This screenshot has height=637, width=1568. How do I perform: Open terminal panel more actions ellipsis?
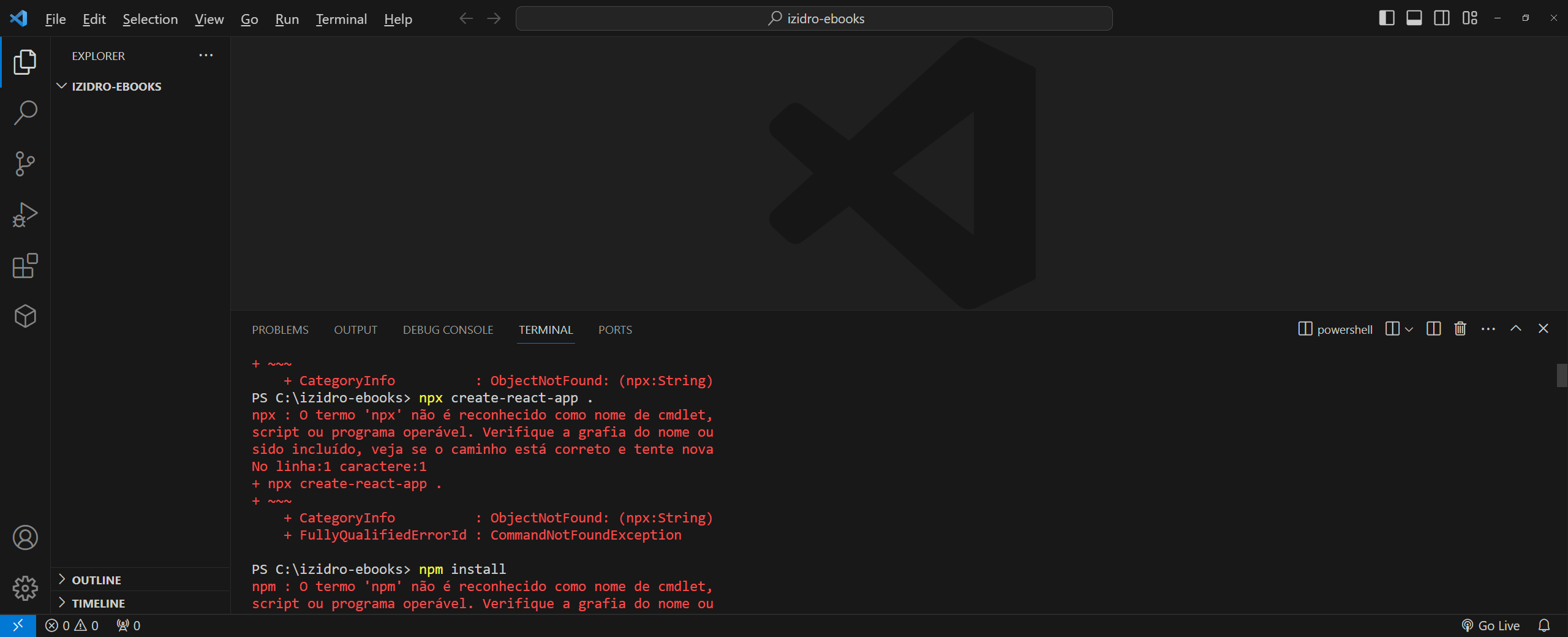click(1488, 329)
